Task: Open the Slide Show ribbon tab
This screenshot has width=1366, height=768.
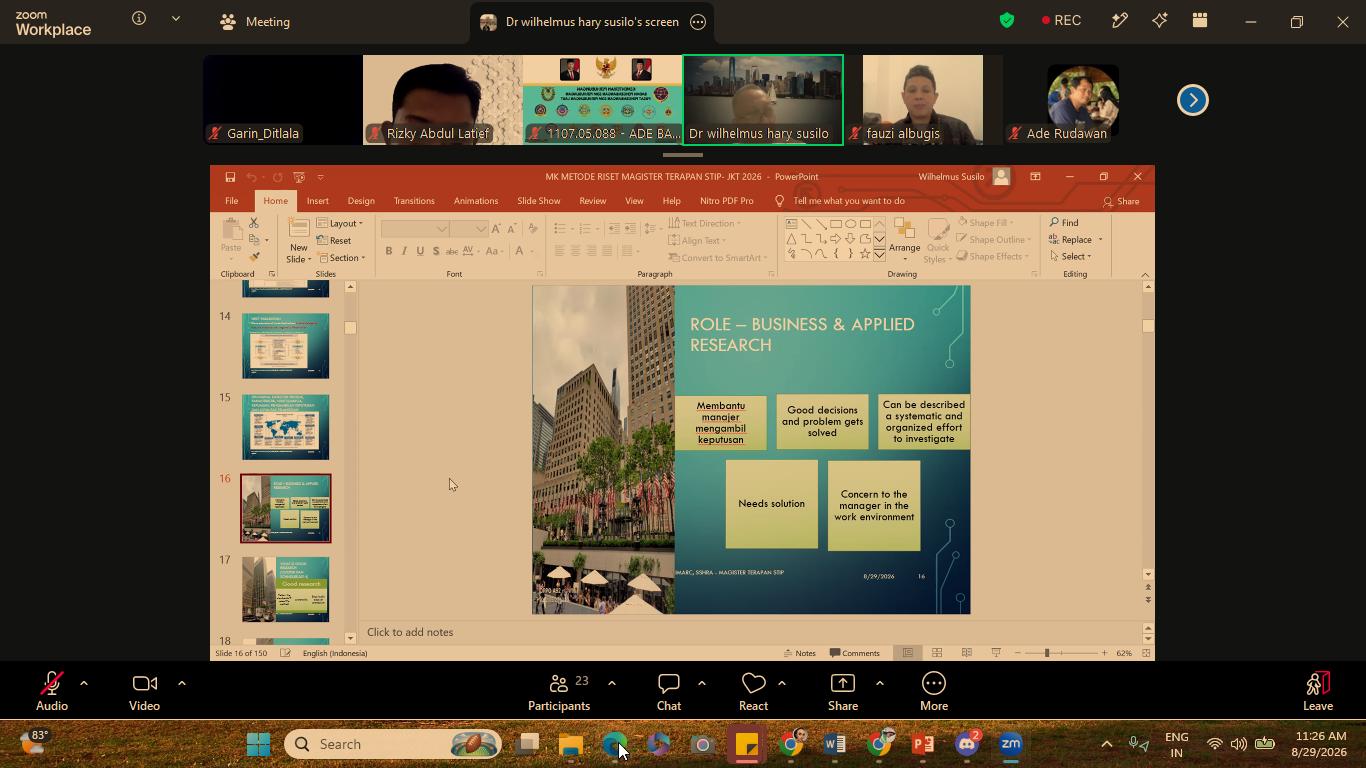Action: pyautogui.click(x=538, y=201)
